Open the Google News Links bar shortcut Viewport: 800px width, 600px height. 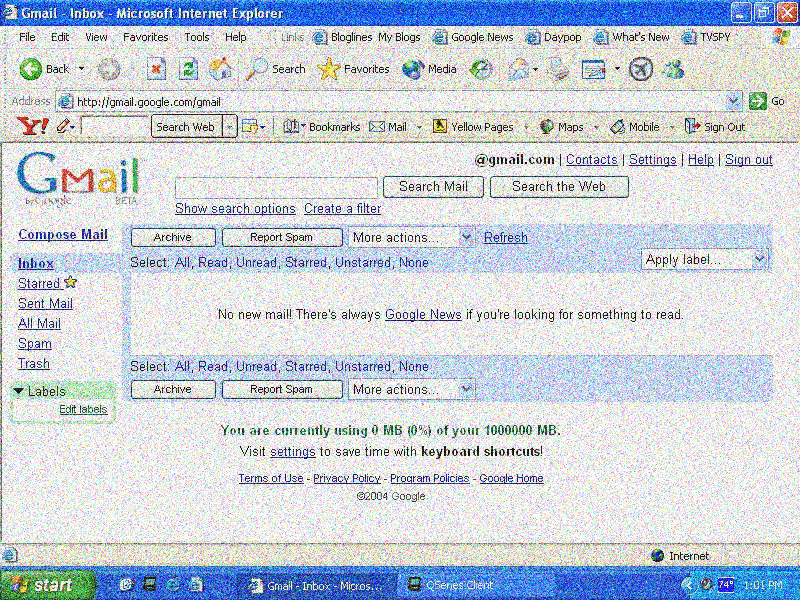pos(473,37)
